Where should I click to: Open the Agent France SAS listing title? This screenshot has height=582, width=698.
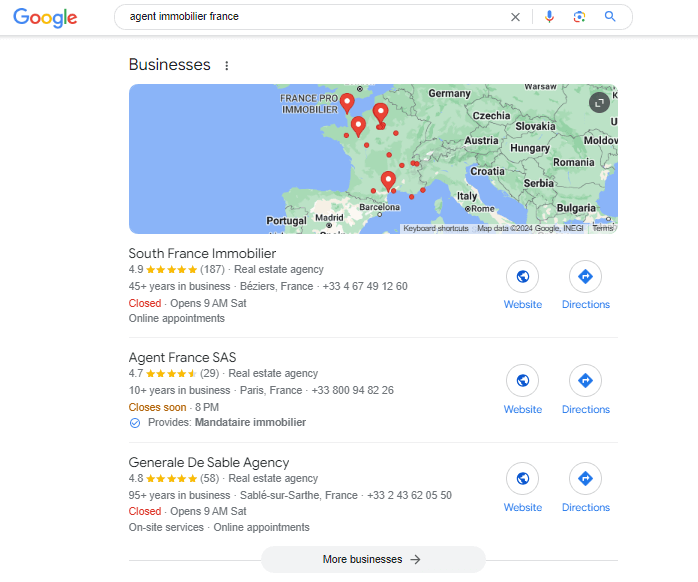182,357
